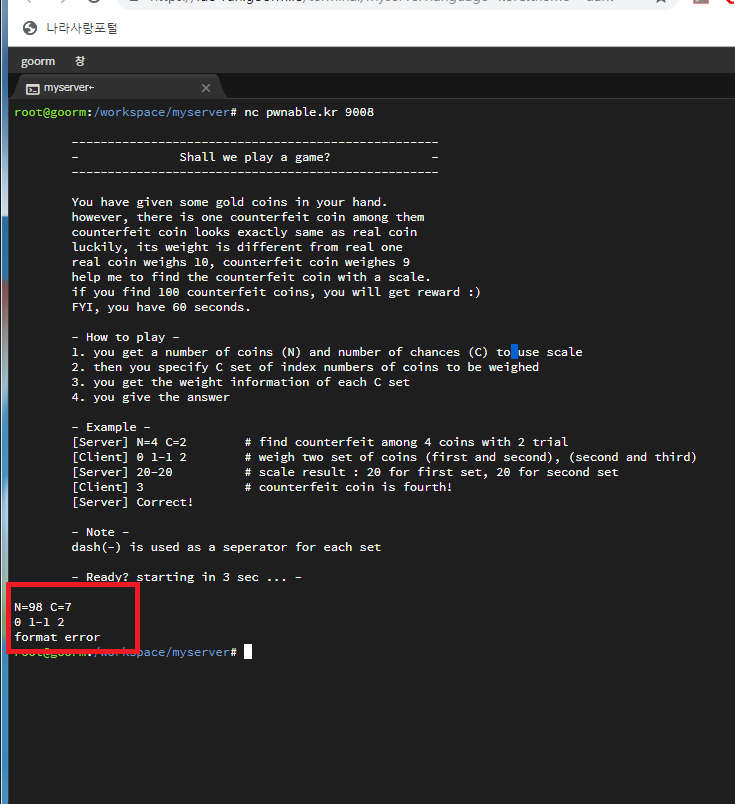This screenshot has width=735, height=804.
Task: Open the goorm menu
Action: [38, 62]
